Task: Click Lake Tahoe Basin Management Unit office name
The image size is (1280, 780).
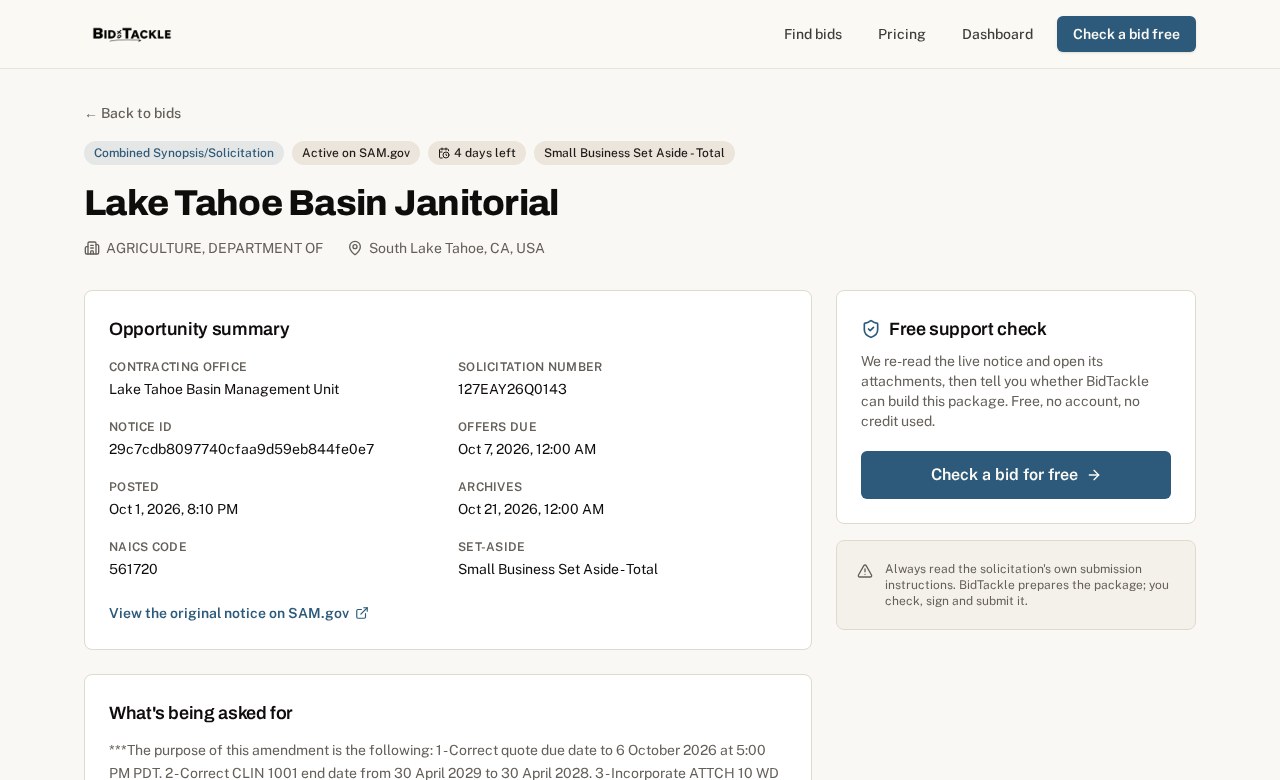Action: pos(224,389)
